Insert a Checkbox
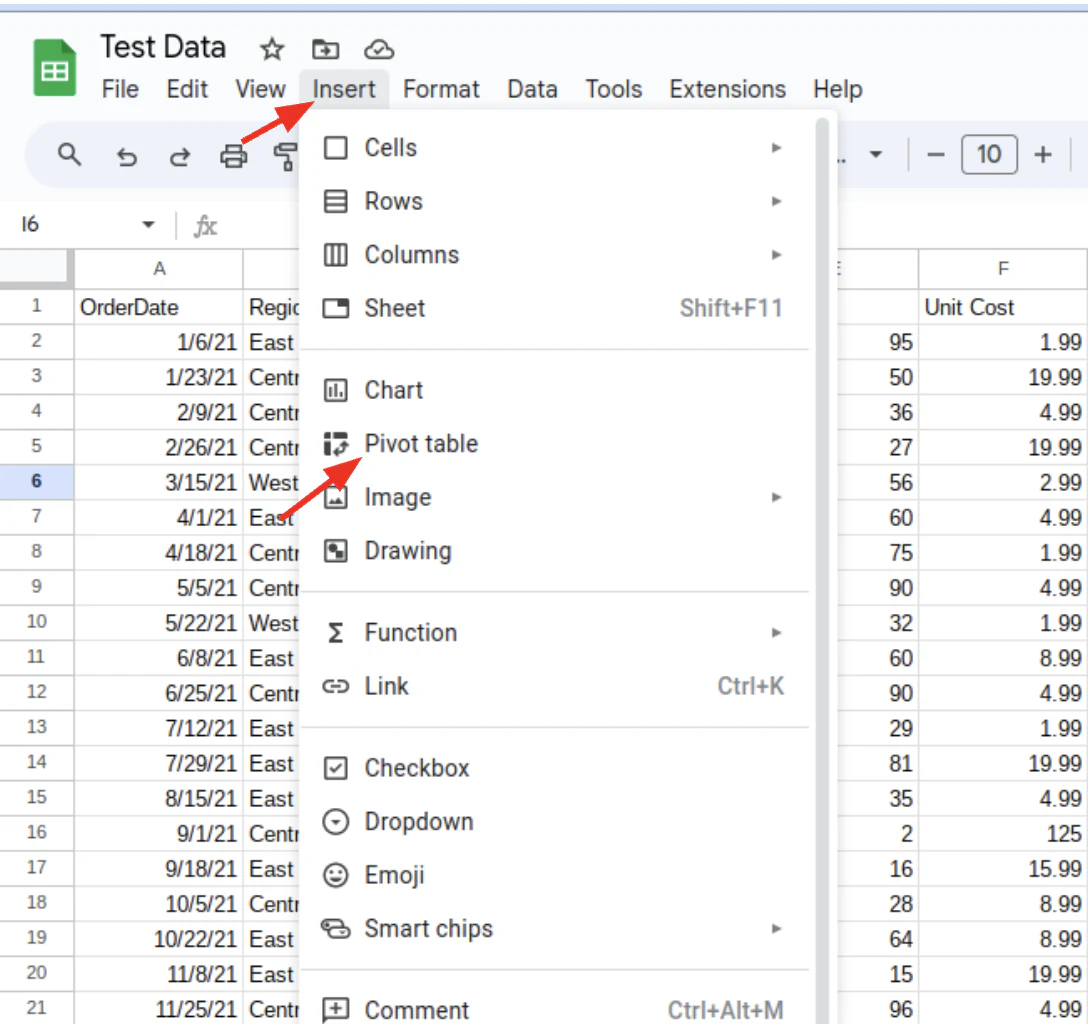This screenshot has width=1088, height=1034. pos(555,768)
